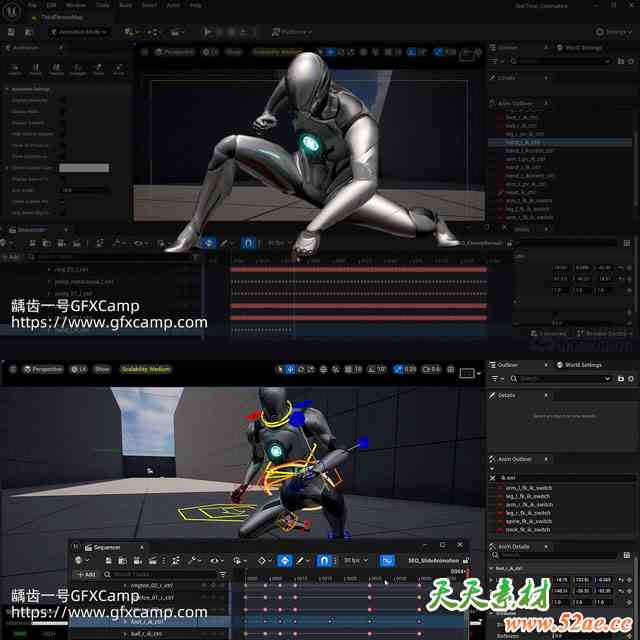This screenshot has height=640, width=640.
Task: Open the key type diamond dropdown in floating Sequencer
Action: pos(264,561)
